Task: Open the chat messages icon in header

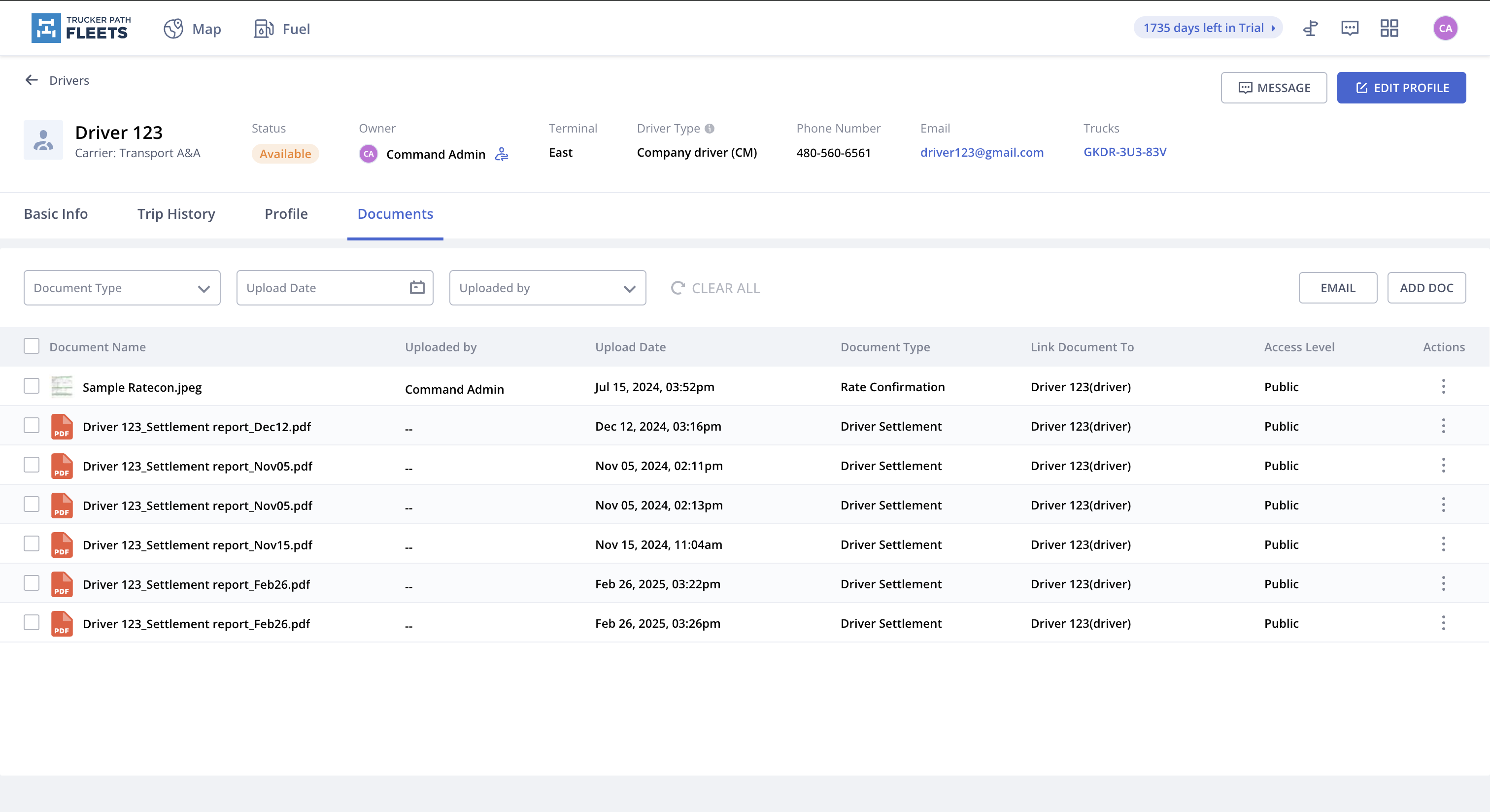Action: (1350, 29)
